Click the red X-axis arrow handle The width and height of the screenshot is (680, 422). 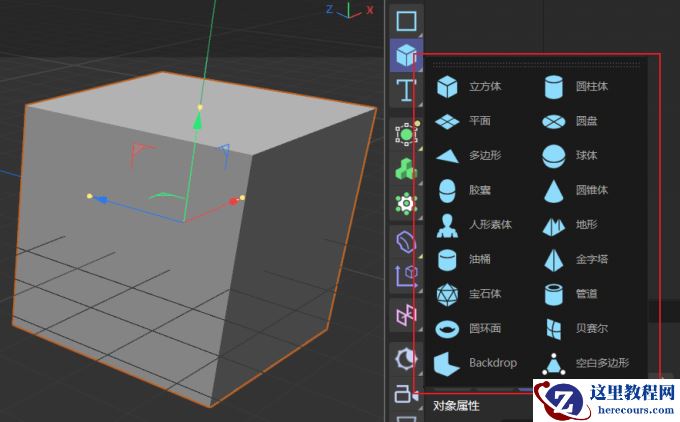pos(233,201)
